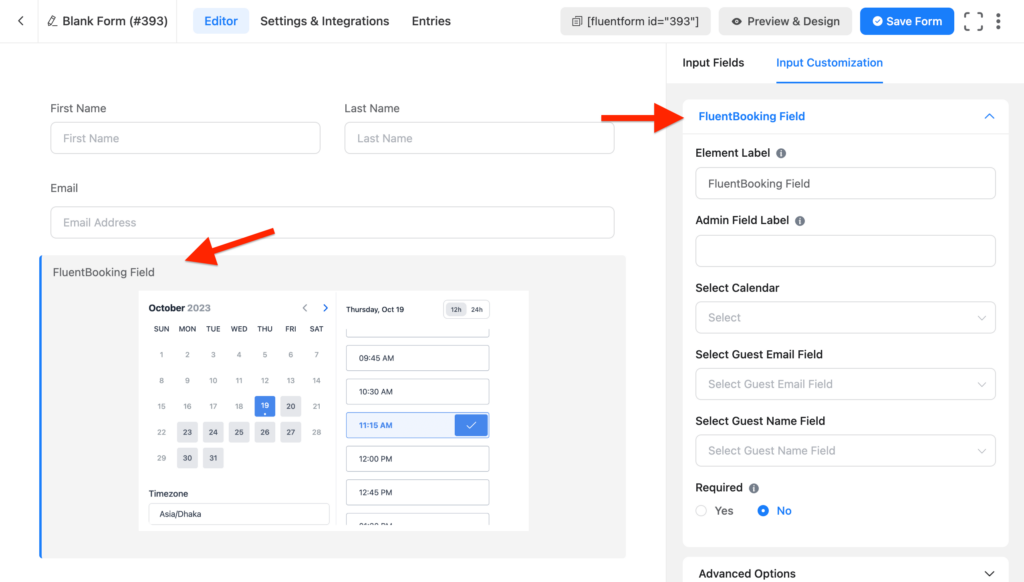The image size is (1024, 582).
Task: Click the checkmark confirm on 11:15 AM
Action: 471,425
